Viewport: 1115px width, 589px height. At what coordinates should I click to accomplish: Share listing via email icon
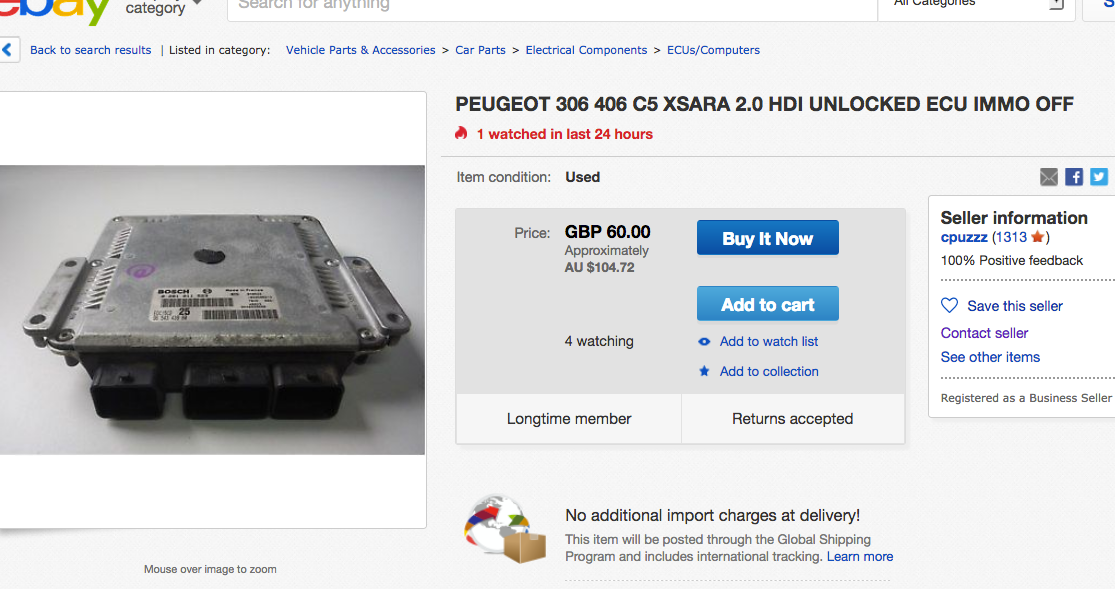coord(1049,177)
